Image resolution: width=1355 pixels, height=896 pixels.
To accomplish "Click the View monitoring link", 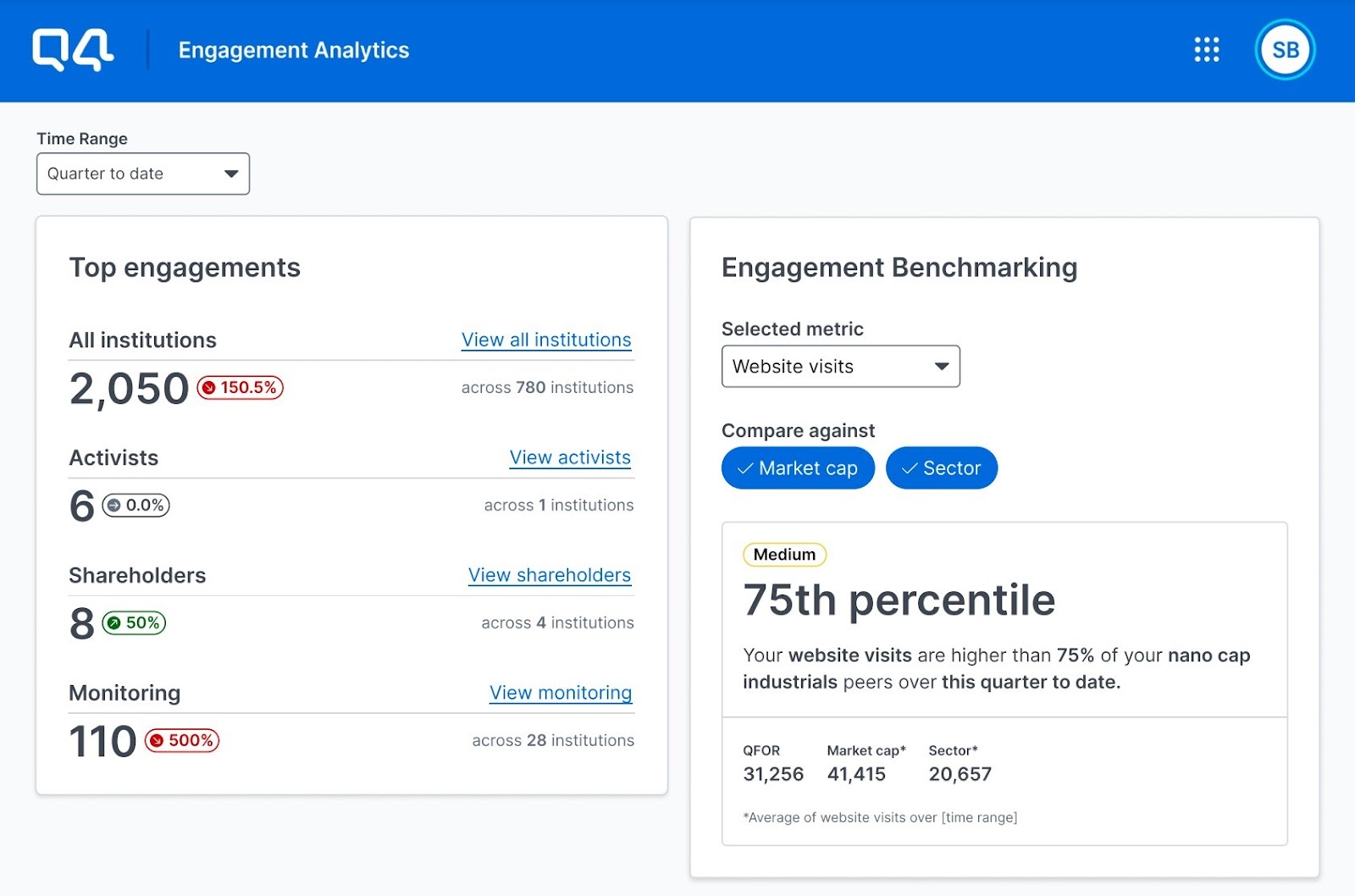I will [x=561, y=693].
